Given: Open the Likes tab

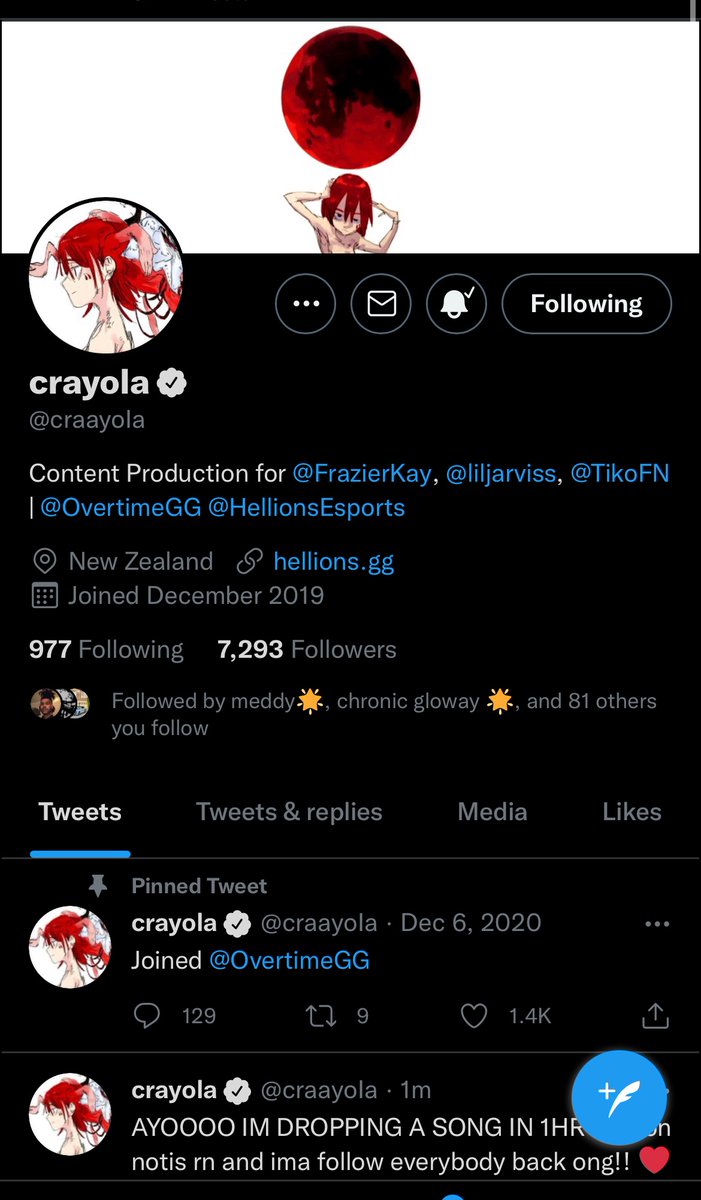Looking at the screenshot, I should click(x=632, y=811).
